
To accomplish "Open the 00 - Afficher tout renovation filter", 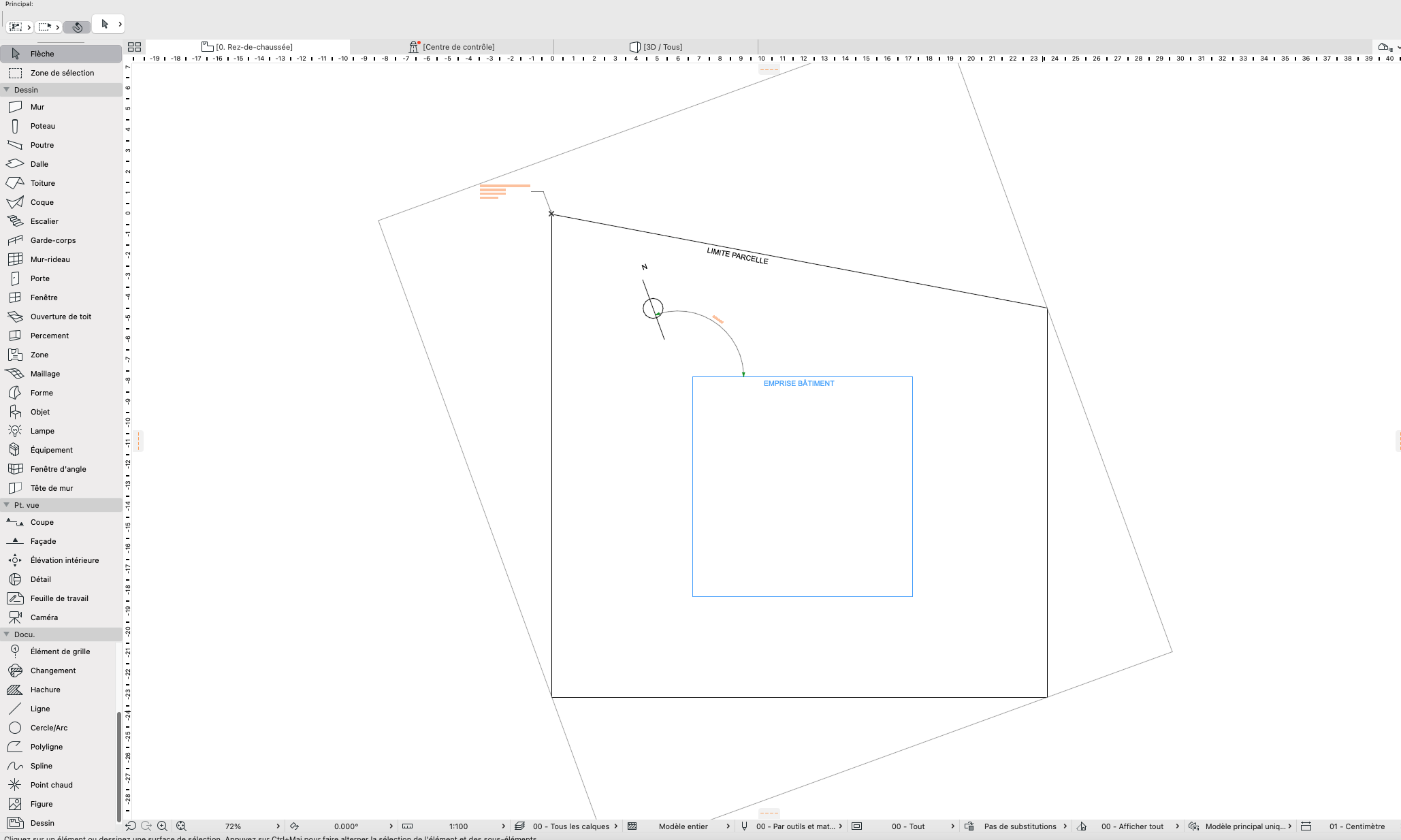I will tap(1129, 826).
